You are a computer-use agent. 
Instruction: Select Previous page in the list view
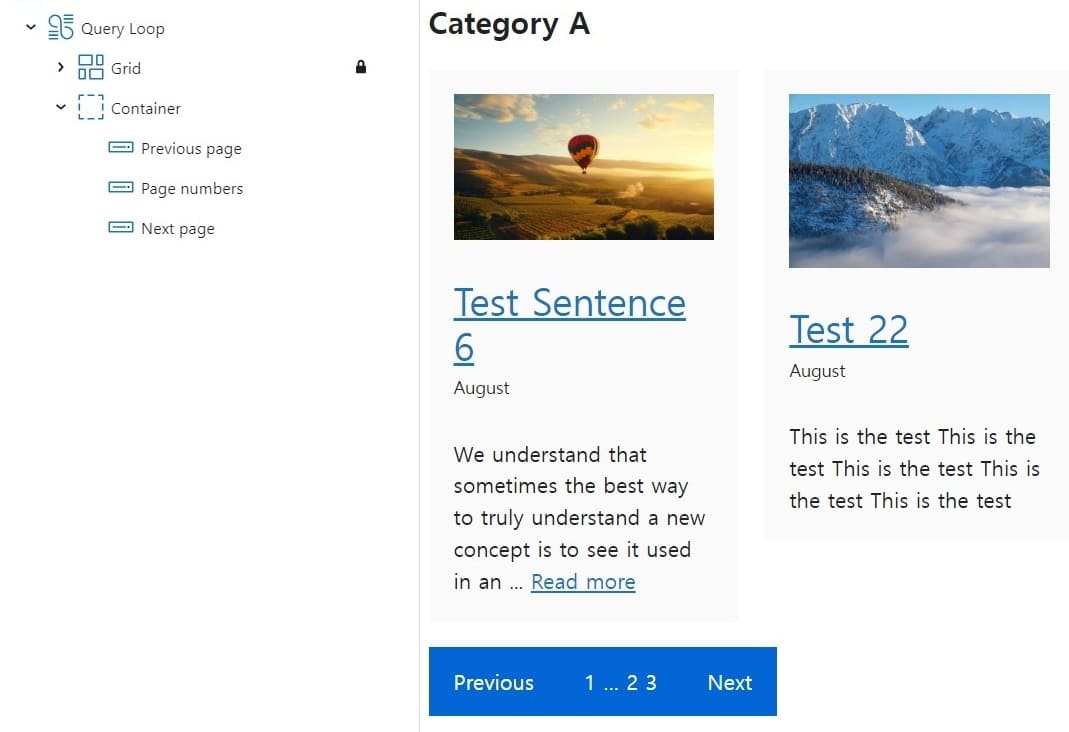point(191,149)
